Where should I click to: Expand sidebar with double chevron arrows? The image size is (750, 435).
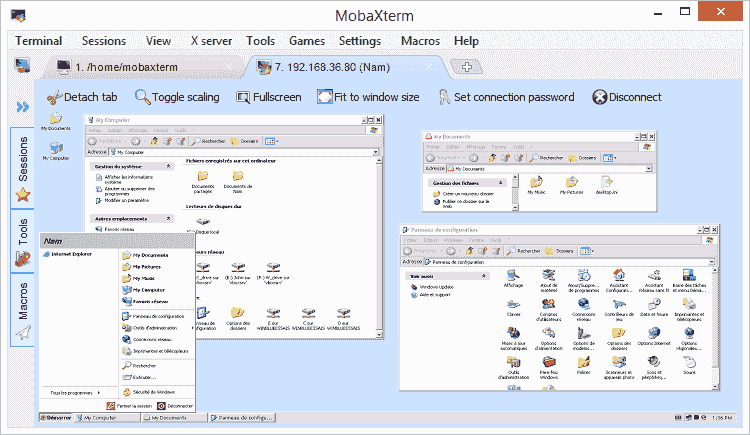tap(22, 106)
